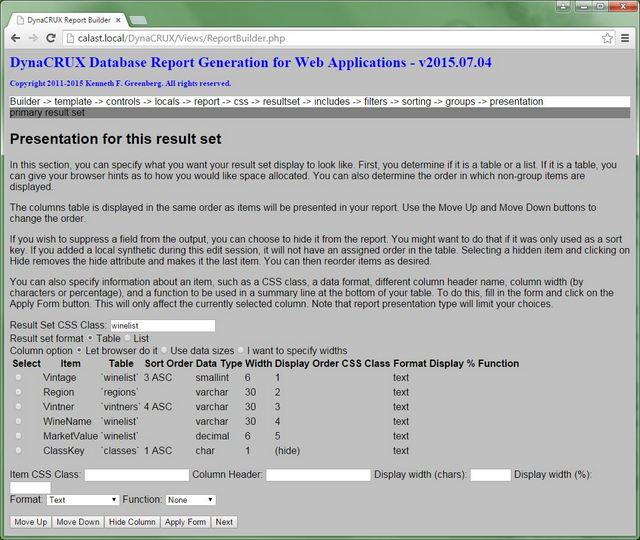Screen dimensions: 640x540
Task: Click the Display width (%) input field
Action: pyautogui.click(x=30, y=487)
